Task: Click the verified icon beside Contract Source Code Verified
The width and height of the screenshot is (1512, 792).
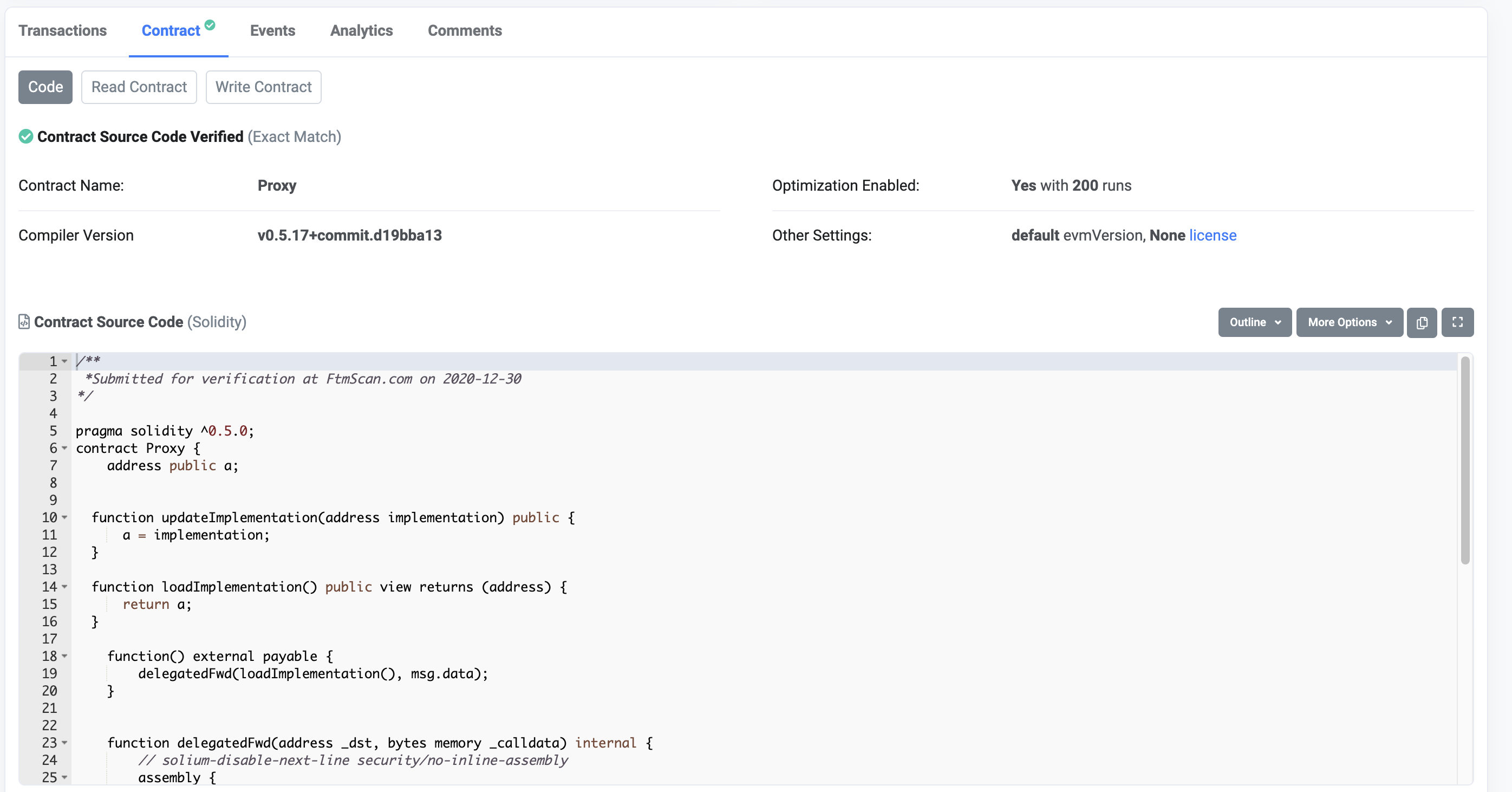Action: tap(25, 136)
